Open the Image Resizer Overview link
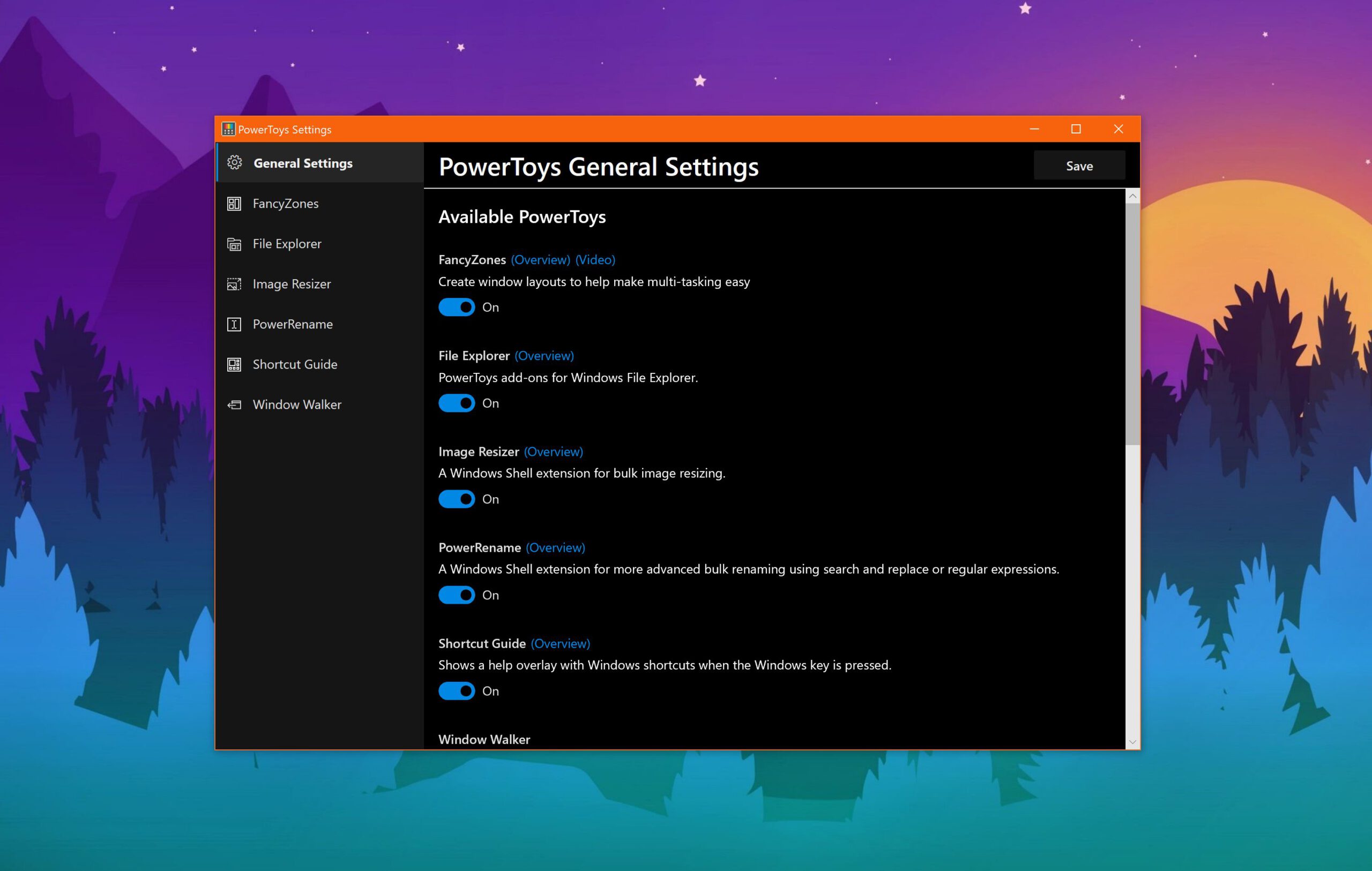1372x871 pixels. click(553, 452)
